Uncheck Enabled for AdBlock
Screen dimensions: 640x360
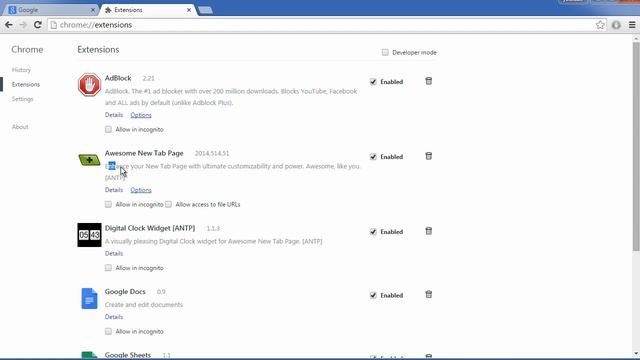(373, 82)
